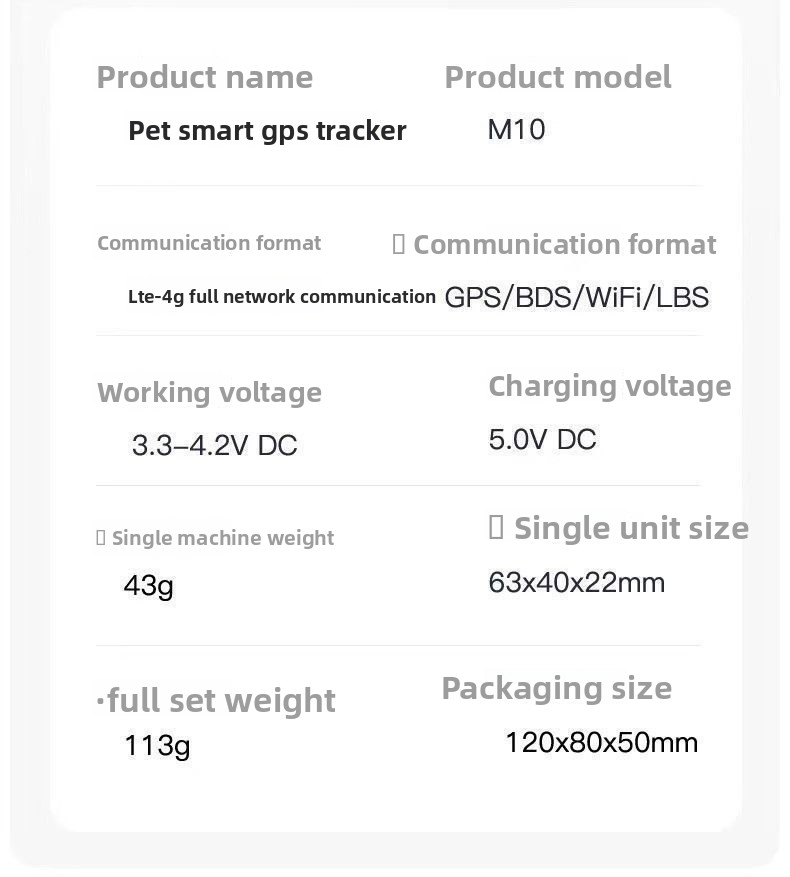Click the "Product name" heading
Screen dimensions: 790x877
tap(205, 77)
